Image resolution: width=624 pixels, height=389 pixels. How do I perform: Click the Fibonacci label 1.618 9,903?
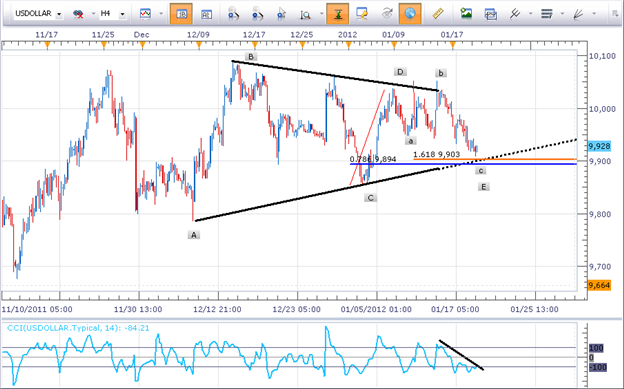point(437,154)
